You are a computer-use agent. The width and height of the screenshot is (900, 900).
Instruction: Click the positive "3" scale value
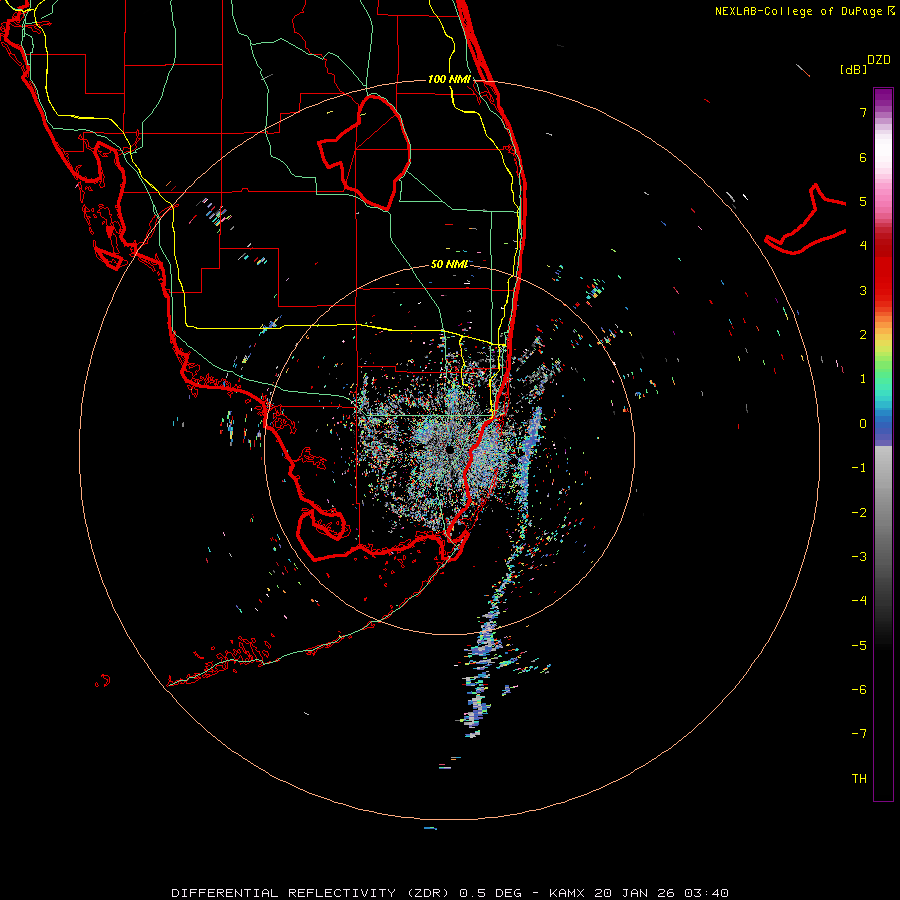point(863,290)
